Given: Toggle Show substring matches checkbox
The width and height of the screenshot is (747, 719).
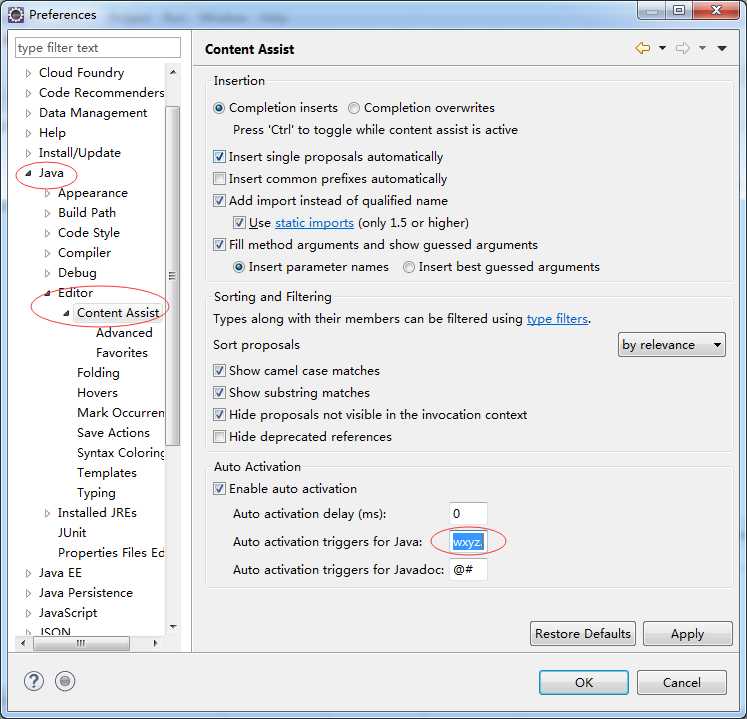Looking at the screenshot, I should tap(219, 393).
